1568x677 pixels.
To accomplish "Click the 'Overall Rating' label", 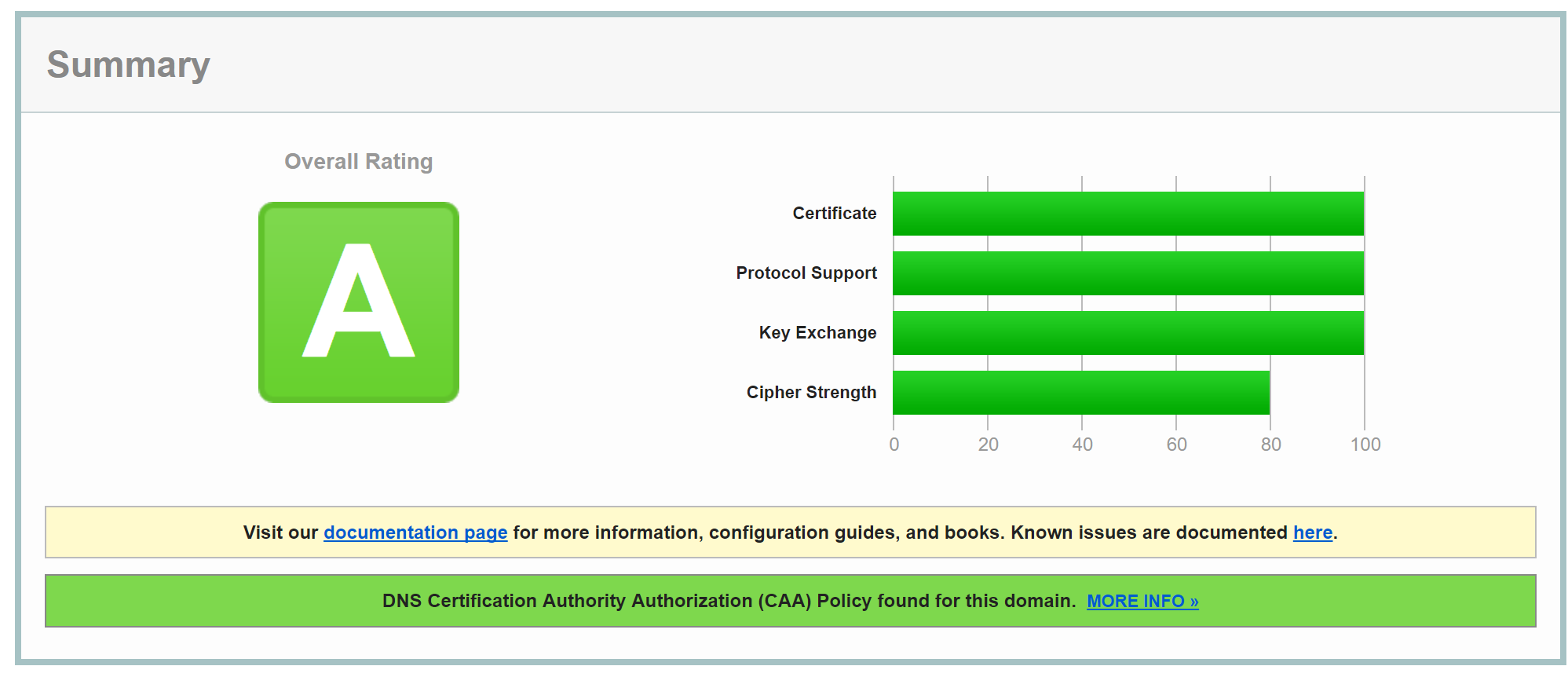I will coord(358,161).
